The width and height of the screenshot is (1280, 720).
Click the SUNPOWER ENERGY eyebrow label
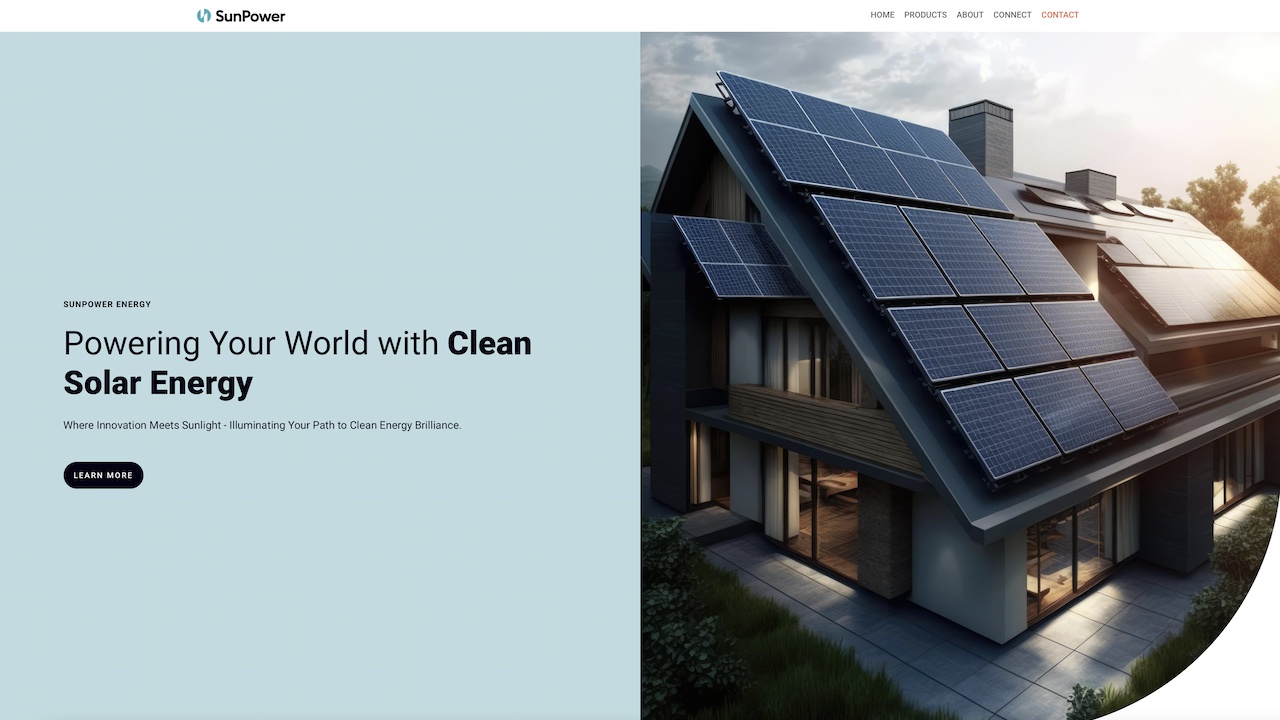(x=107, y=304)
